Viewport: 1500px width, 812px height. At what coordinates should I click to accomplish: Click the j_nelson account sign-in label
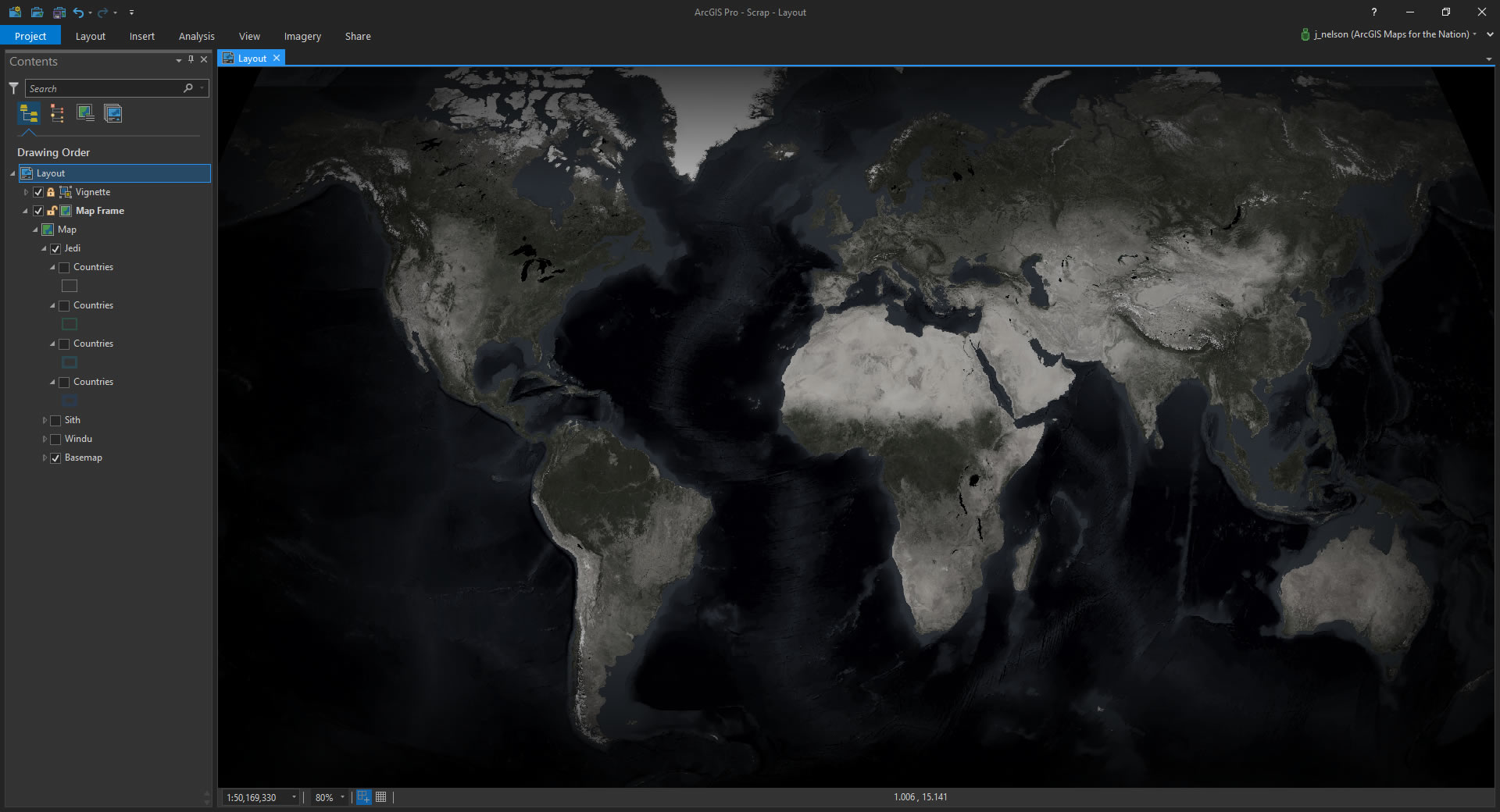point(1391,34)
